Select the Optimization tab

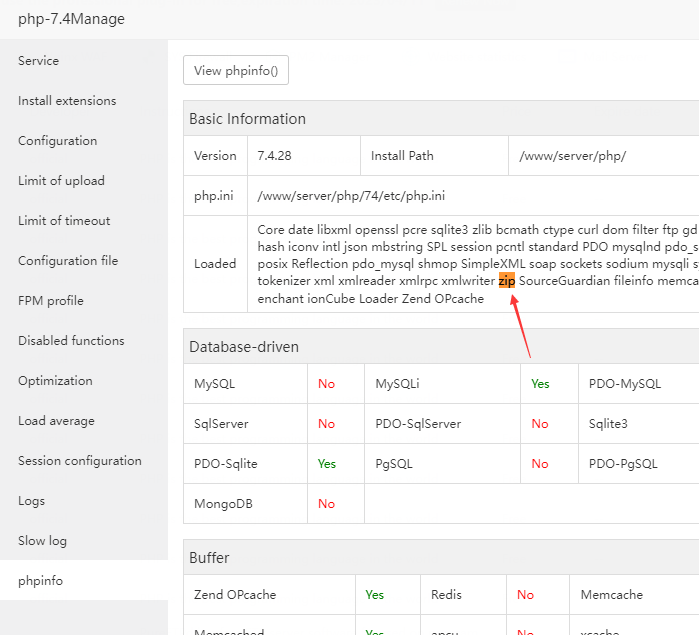(x=55, y=381)
